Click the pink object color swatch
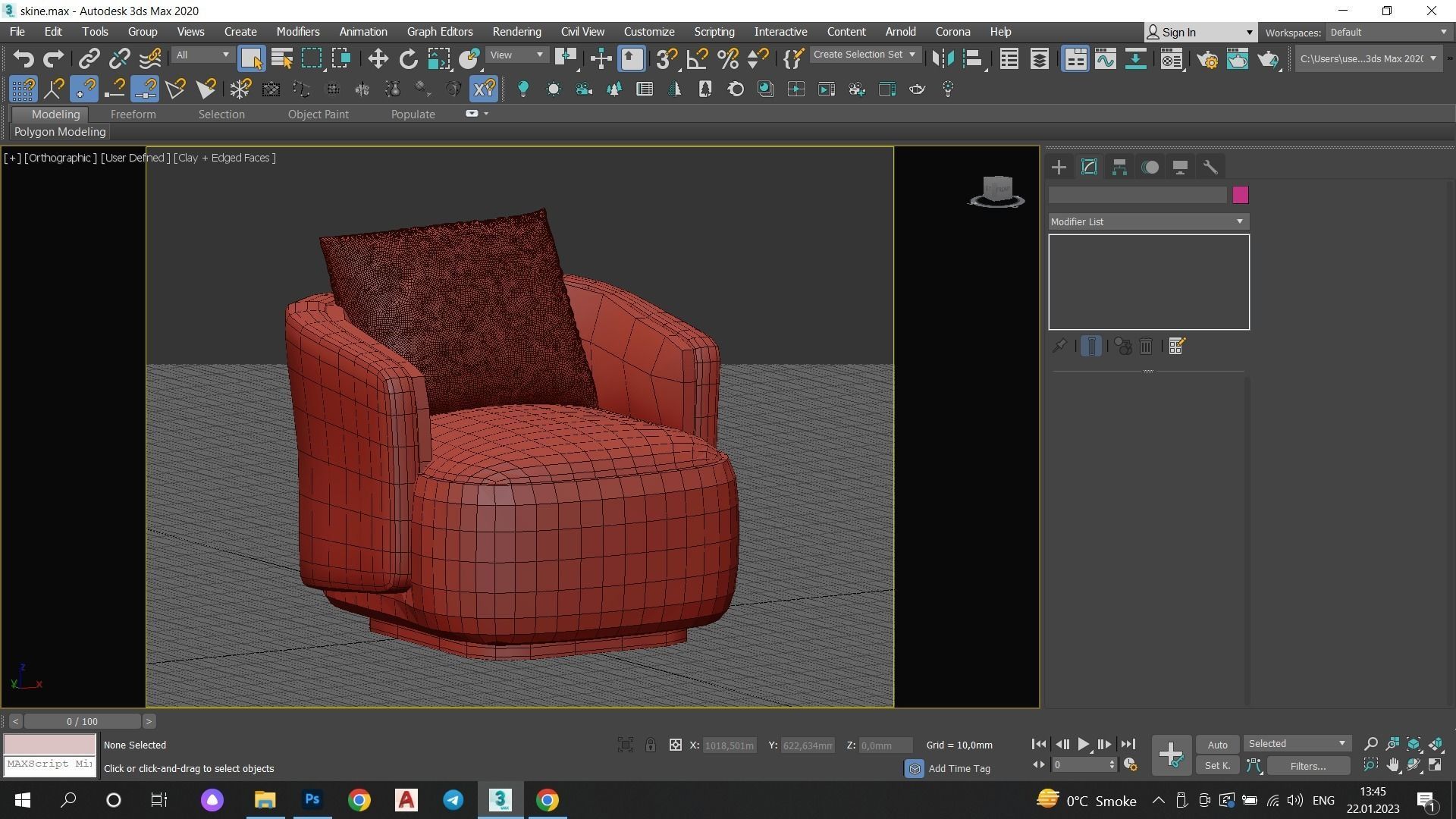The width and height of the screenshot is (1456, 819). tap(1241, 196)
